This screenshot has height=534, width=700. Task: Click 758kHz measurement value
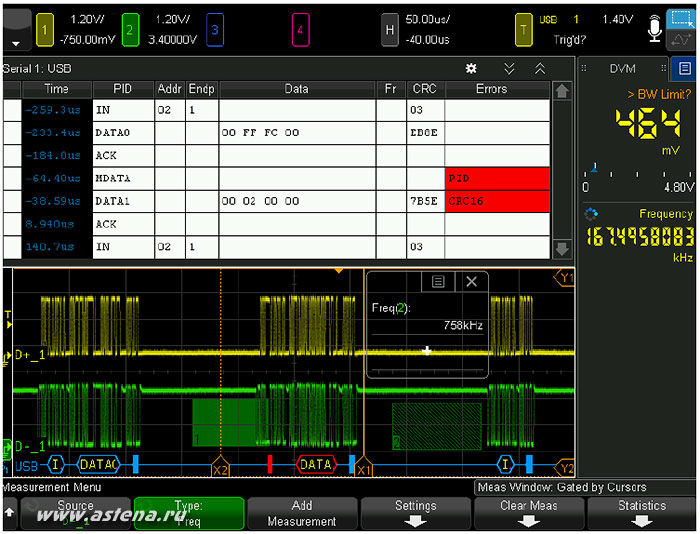coord(463,325)
